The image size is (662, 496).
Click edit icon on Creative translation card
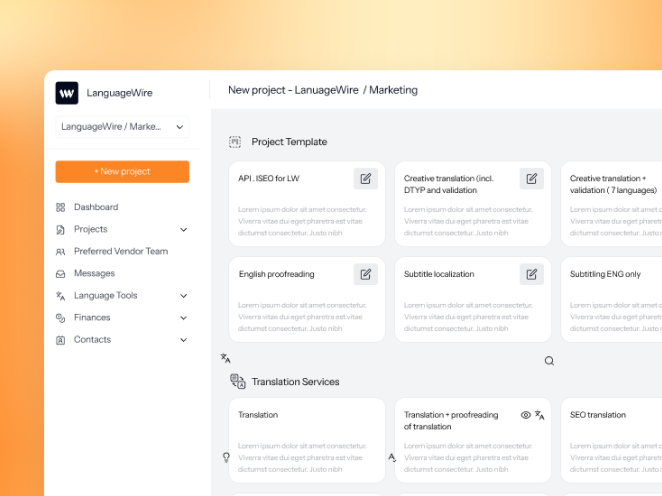click(532, 179)
